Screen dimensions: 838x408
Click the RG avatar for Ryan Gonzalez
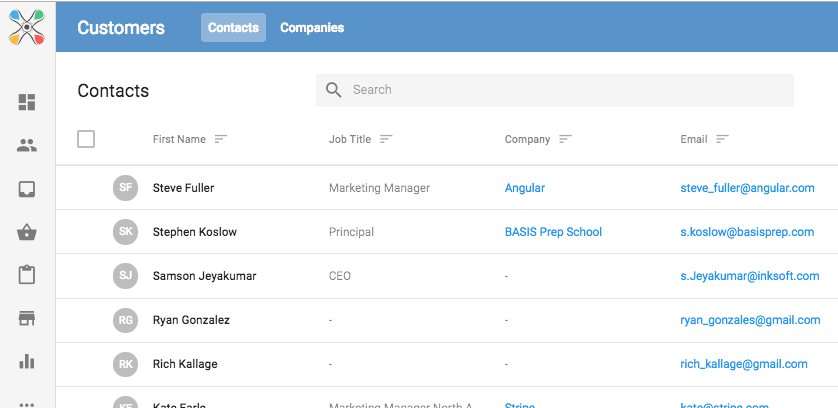coord(126,320)
